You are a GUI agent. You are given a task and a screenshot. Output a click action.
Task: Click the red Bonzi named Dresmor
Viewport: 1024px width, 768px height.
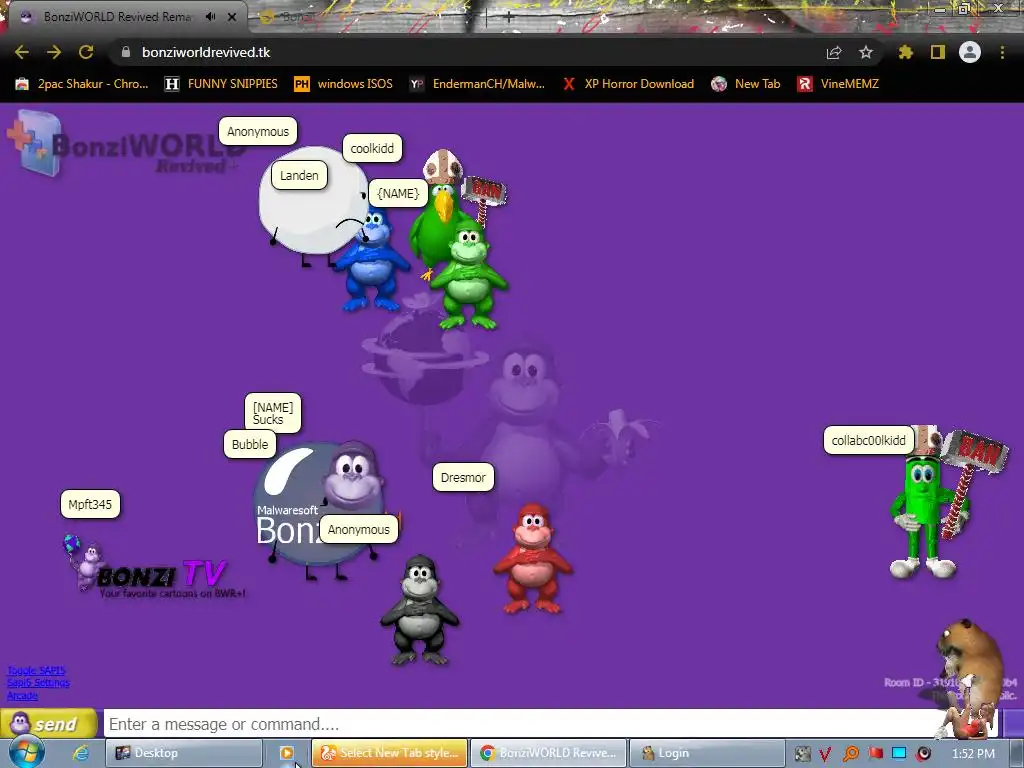point(533,558)
